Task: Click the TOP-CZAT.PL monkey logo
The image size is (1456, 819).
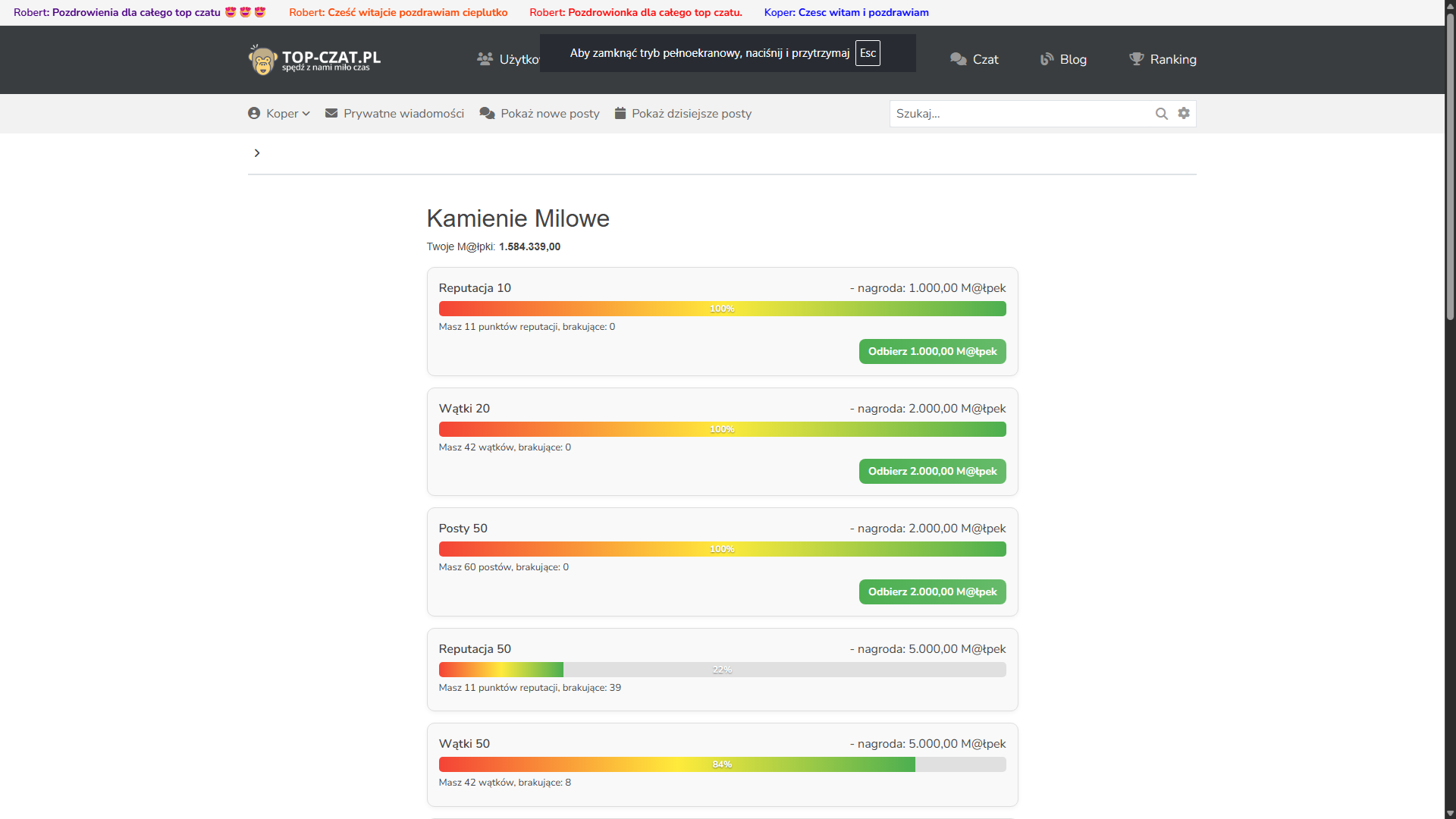Action: click(x=262, y=60)
